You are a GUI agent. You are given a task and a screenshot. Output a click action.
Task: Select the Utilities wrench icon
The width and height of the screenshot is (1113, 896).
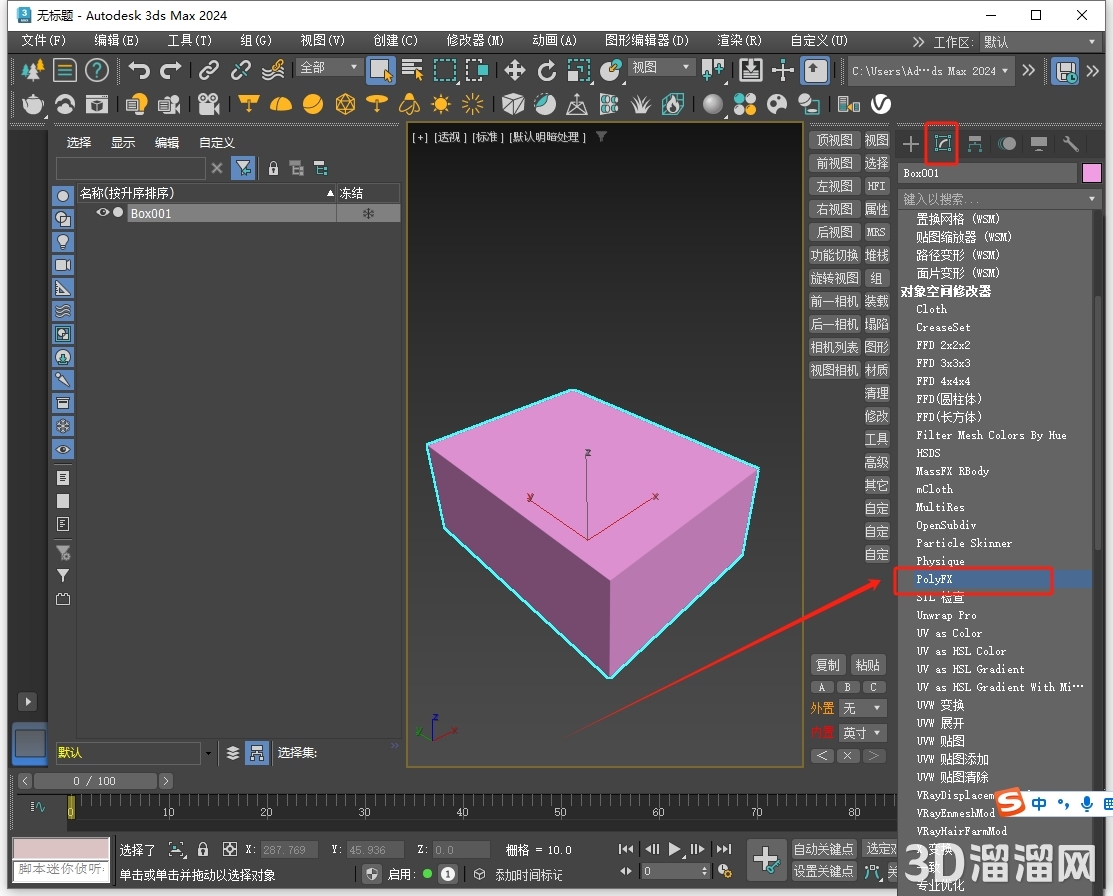click(1070, 143)
